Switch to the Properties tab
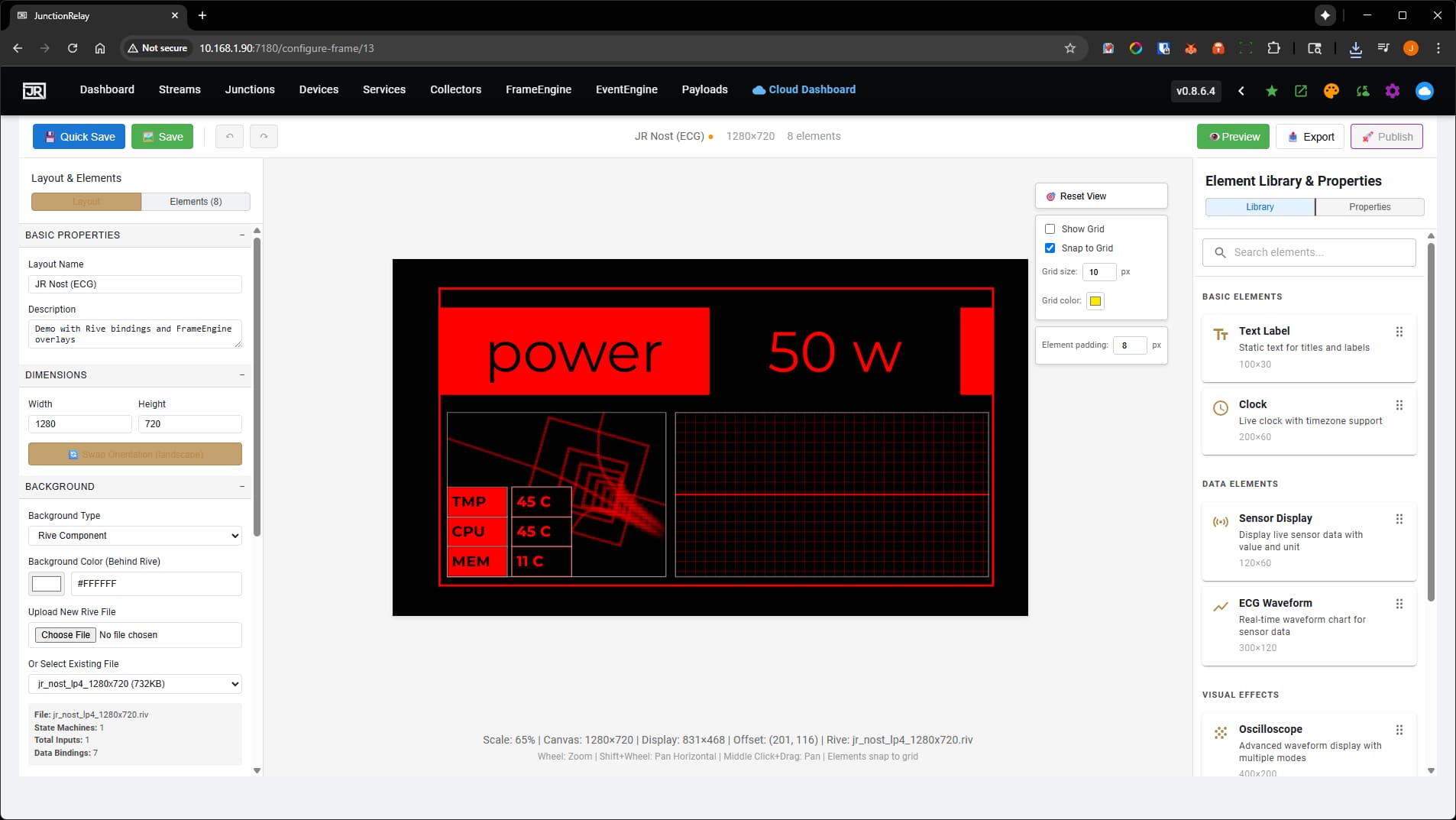The width and height of the screenshot is (1456, 820). point(1368,206)
